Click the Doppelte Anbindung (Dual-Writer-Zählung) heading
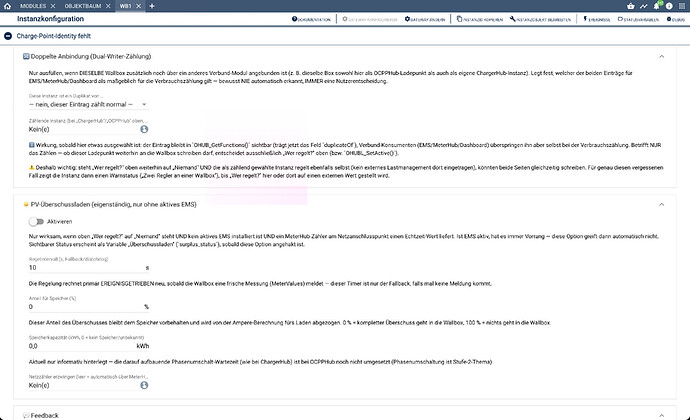 pyautogui.click(x=91, y=56)
